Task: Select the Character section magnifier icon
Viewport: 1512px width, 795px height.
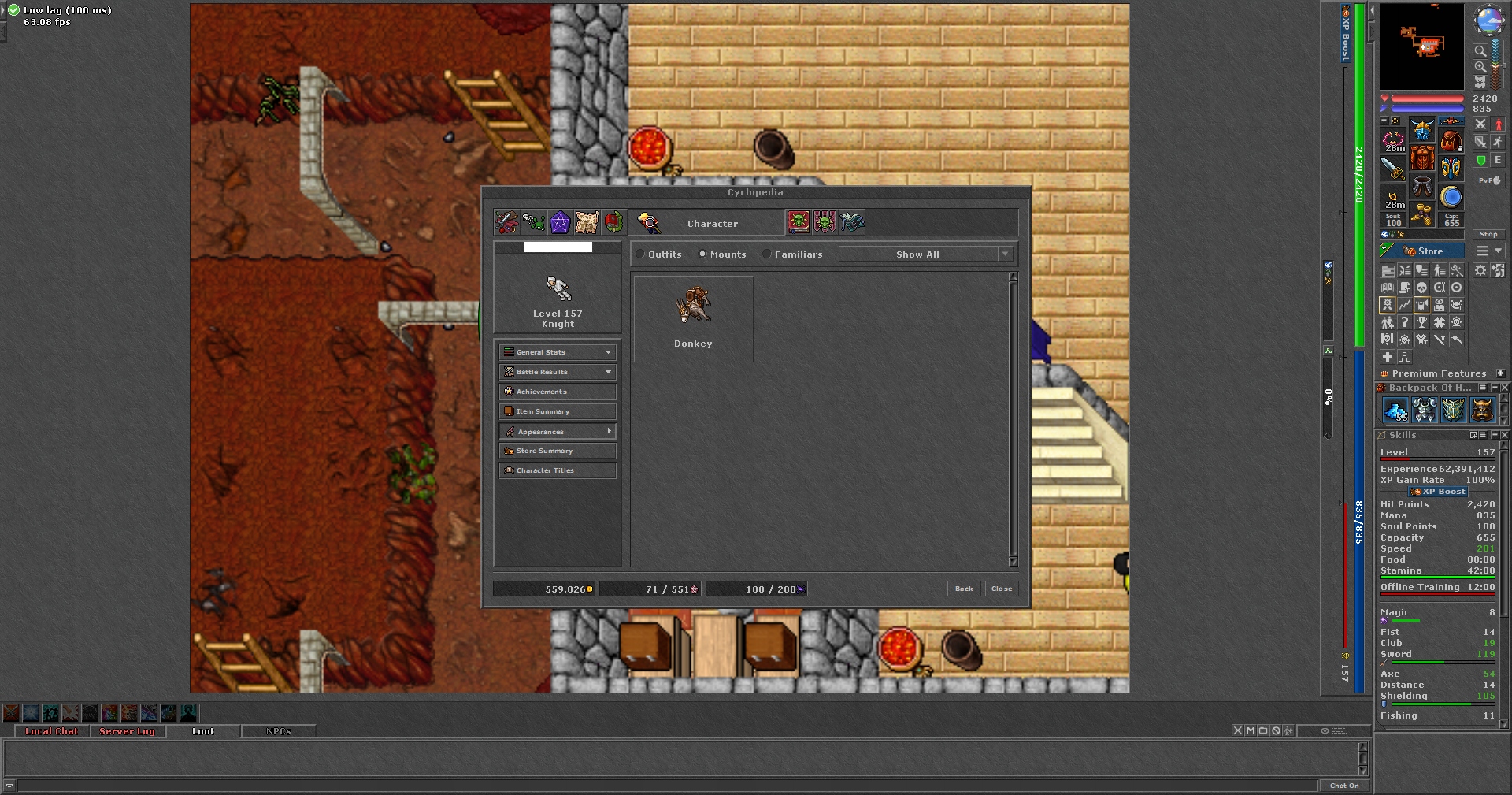Action: (x=649, y=223)
